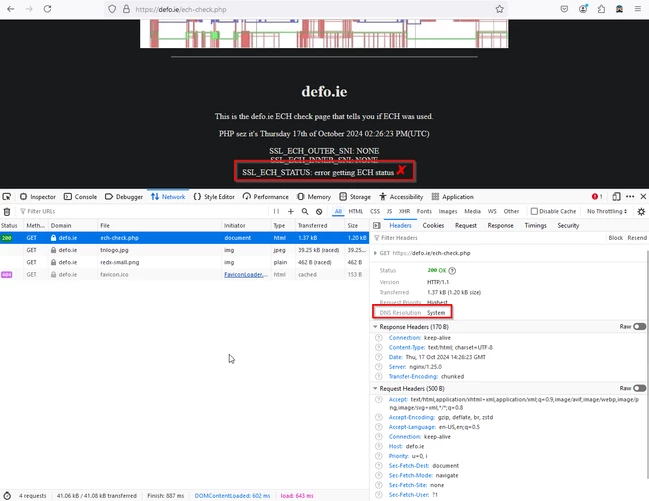Image resolution: width=649 pixels, height=501 pixels.
Task: Sort by the Status column header
Action: tap(12, 226)
